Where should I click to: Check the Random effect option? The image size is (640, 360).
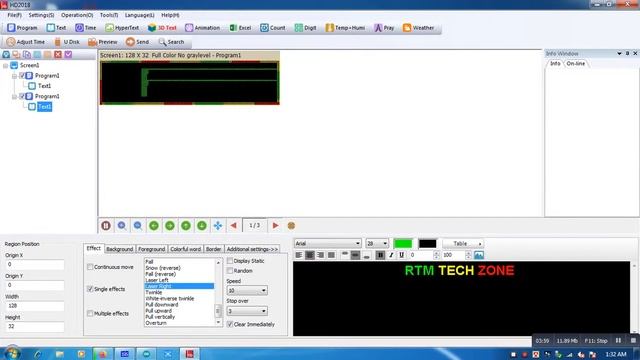point(230,271)
